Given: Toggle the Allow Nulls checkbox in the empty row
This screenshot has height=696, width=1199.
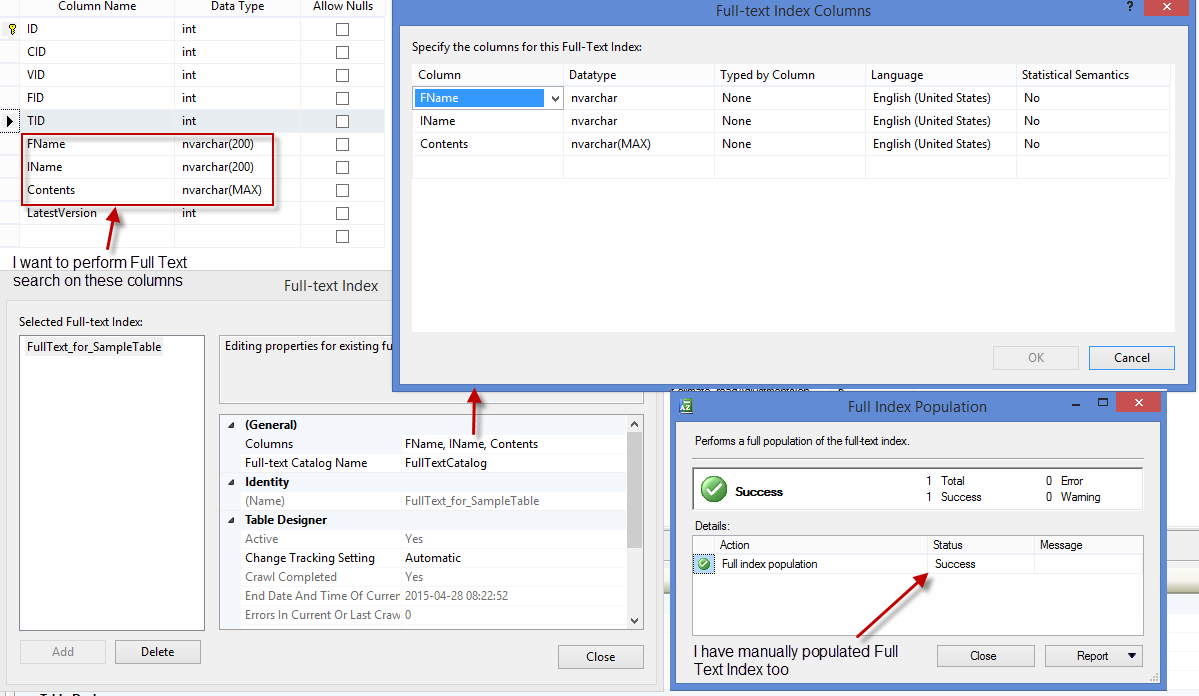Looking at the screenshot, I should click(x=343, y=236).
